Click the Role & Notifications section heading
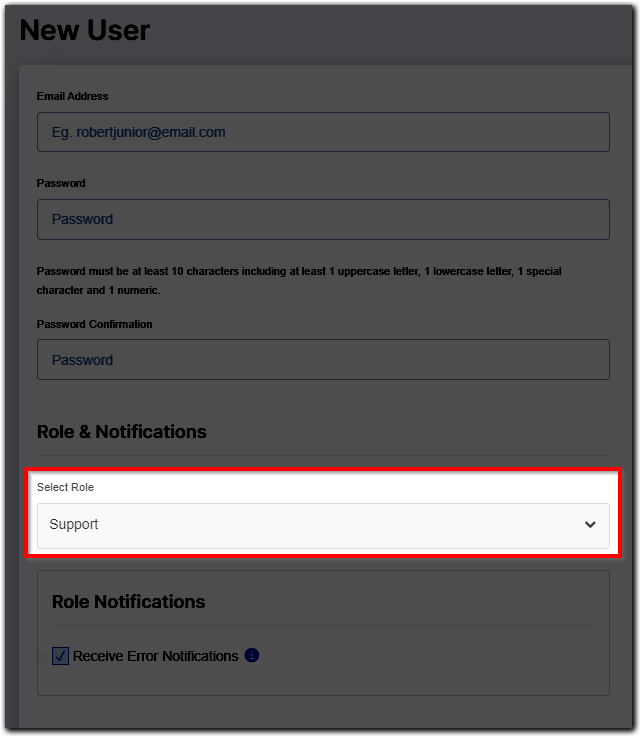641x737 pixels. pos(122,432)
